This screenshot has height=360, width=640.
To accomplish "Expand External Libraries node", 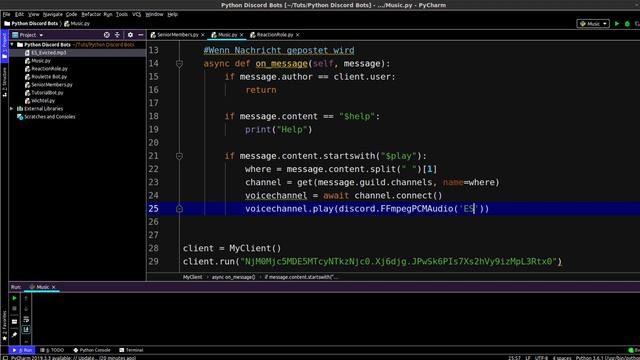I will [11, 109].
